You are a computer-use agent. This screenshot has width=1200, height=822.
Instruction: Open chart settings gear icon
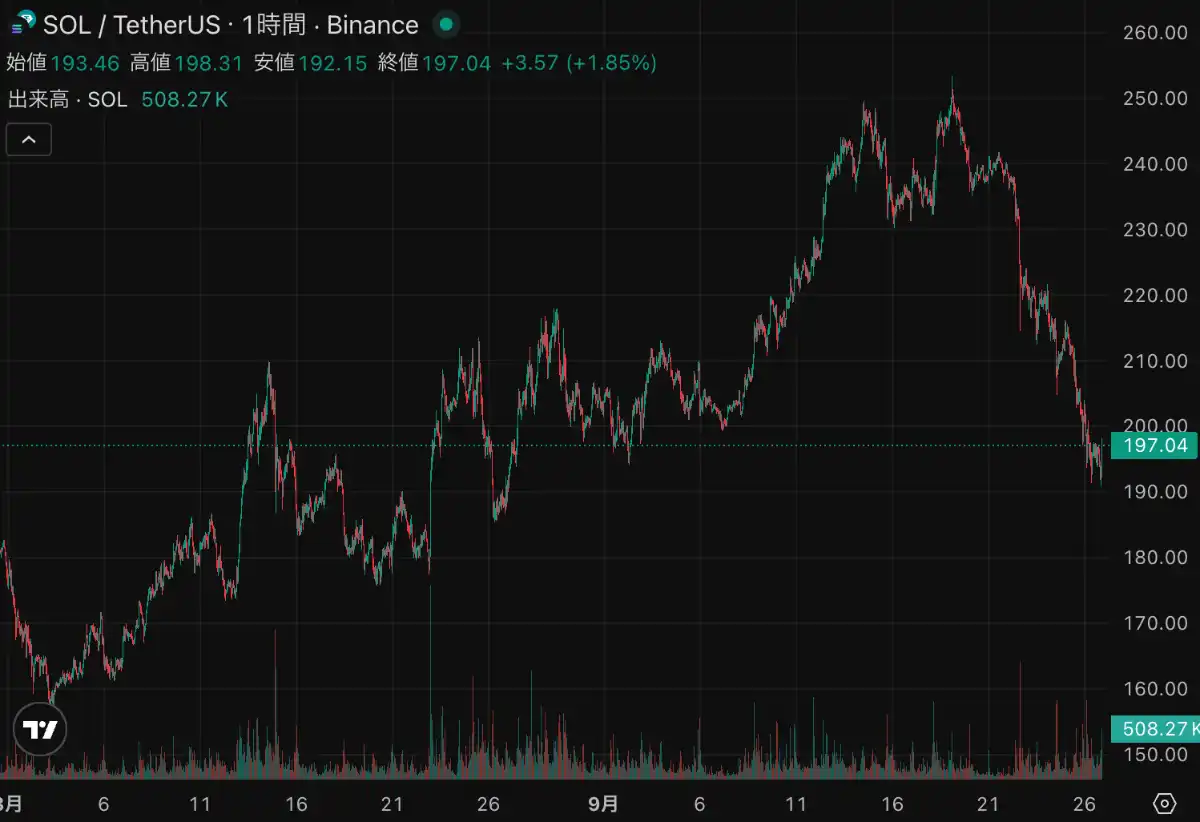tap(1165, 803)
